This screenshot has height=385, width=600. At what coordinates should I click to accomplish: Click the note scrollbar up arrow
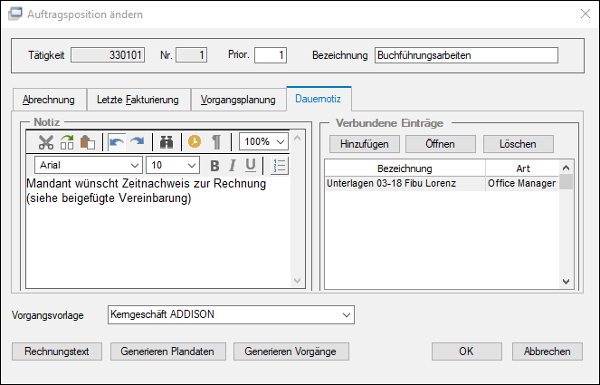pos(297,138)
